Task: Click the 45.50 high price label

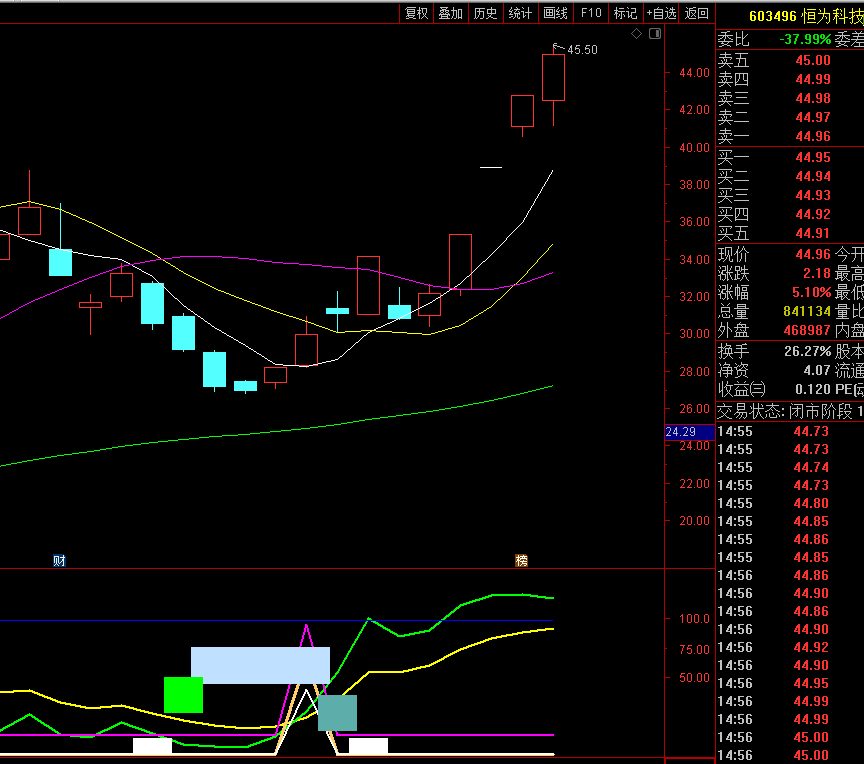Action: (x=582, y=50)
